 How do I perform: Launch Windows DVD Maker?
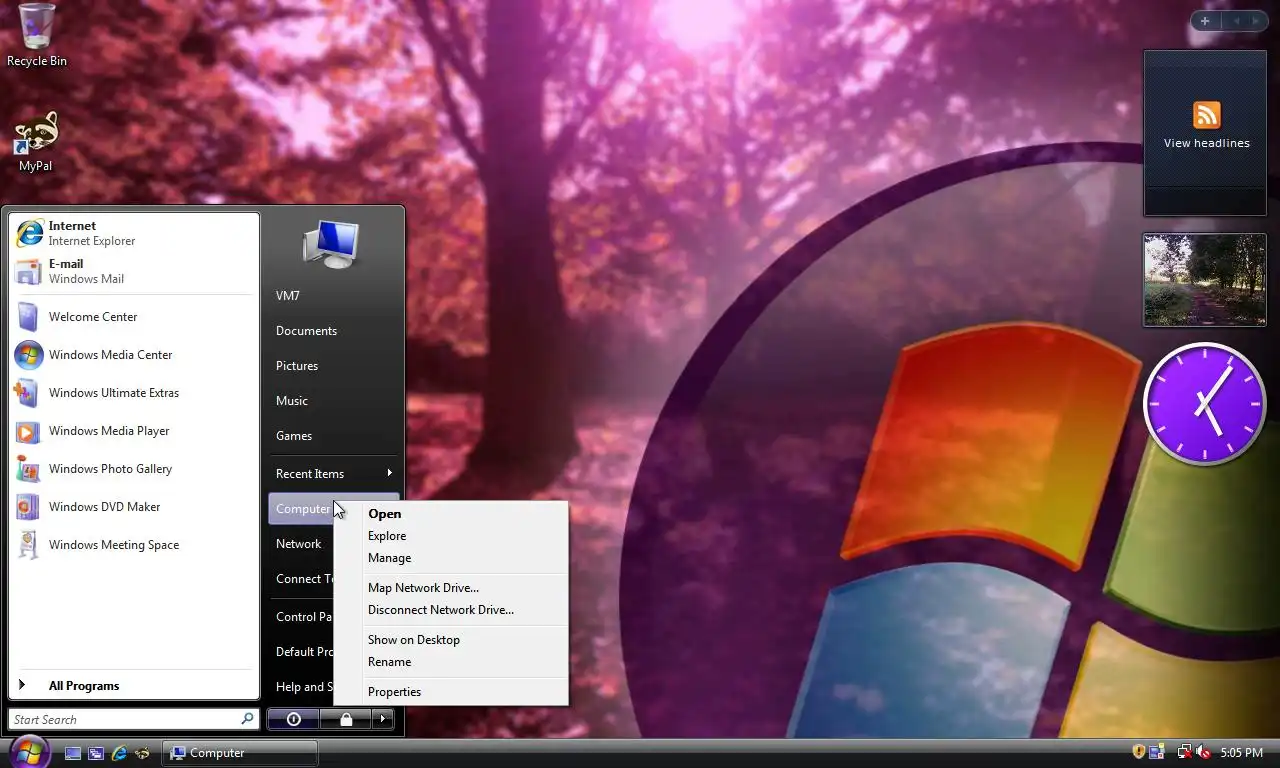[133, 507]
